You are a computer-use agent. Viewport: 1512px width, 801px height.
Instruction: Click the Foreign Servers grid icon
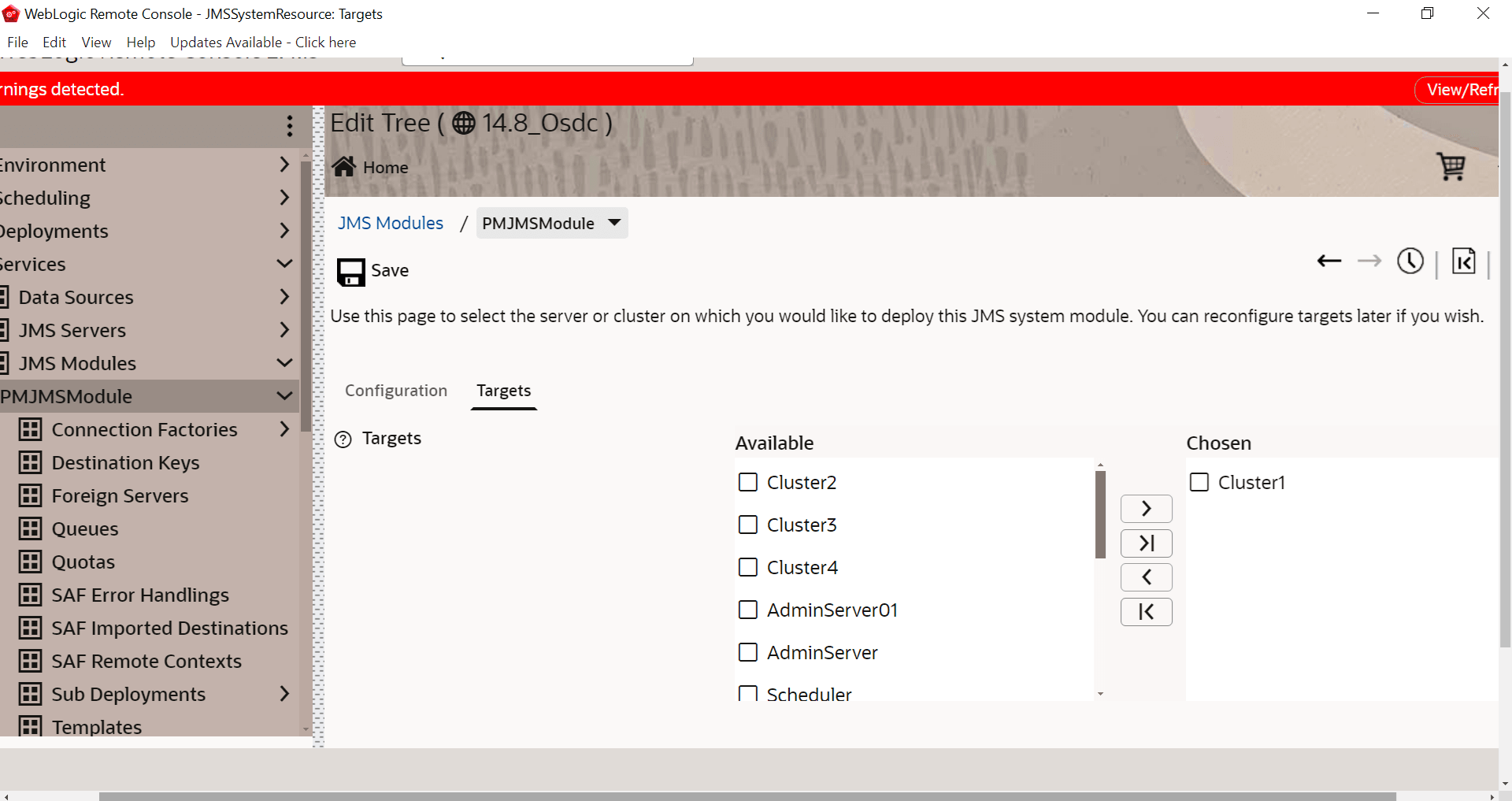[x=30, y=495]
